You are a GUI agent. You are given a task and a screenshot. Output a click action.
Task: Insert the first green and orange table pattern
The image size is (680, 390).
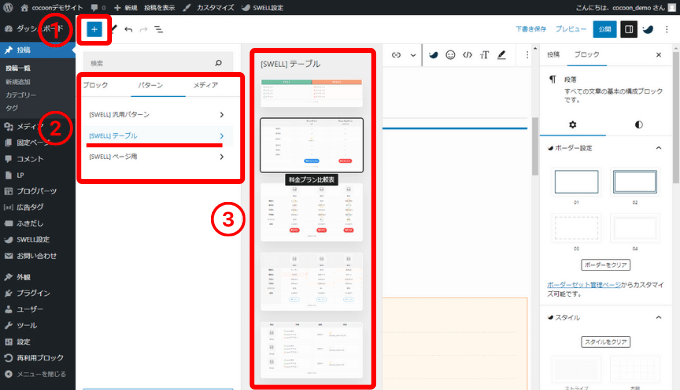(x=311, y=92)
